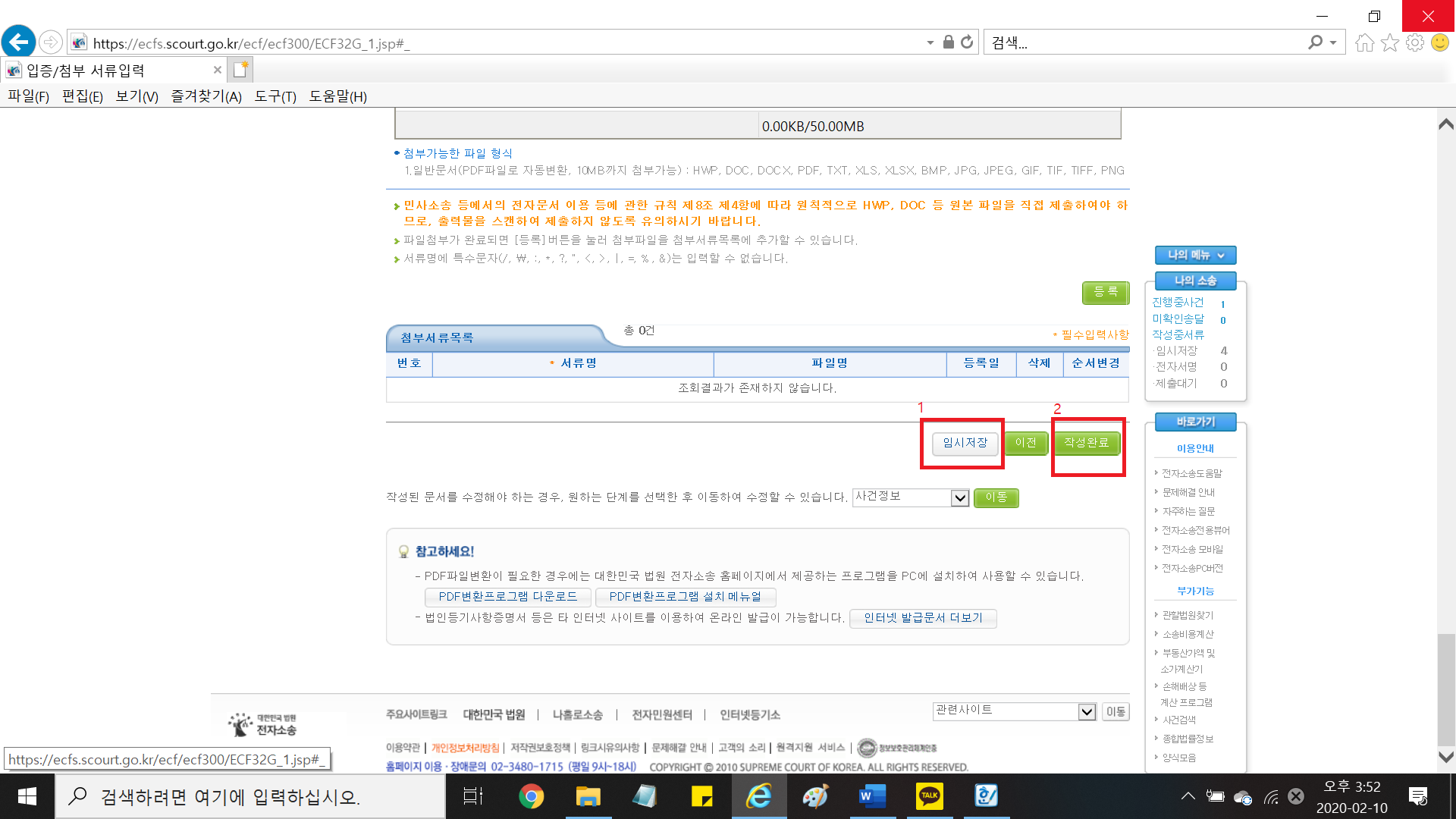1456x819 pixels.
Task: Open KakaoTalk from the taskbar
Action: tap(929, 796)
